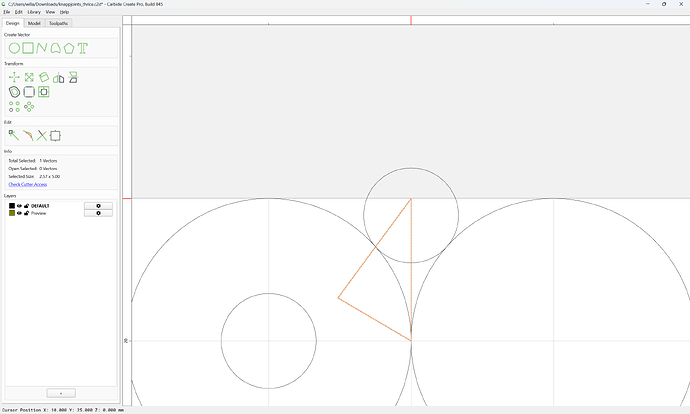Screen dimensions: 690x414
Task: Activate the Resize transform tool
Action: (x=29, y=77)
